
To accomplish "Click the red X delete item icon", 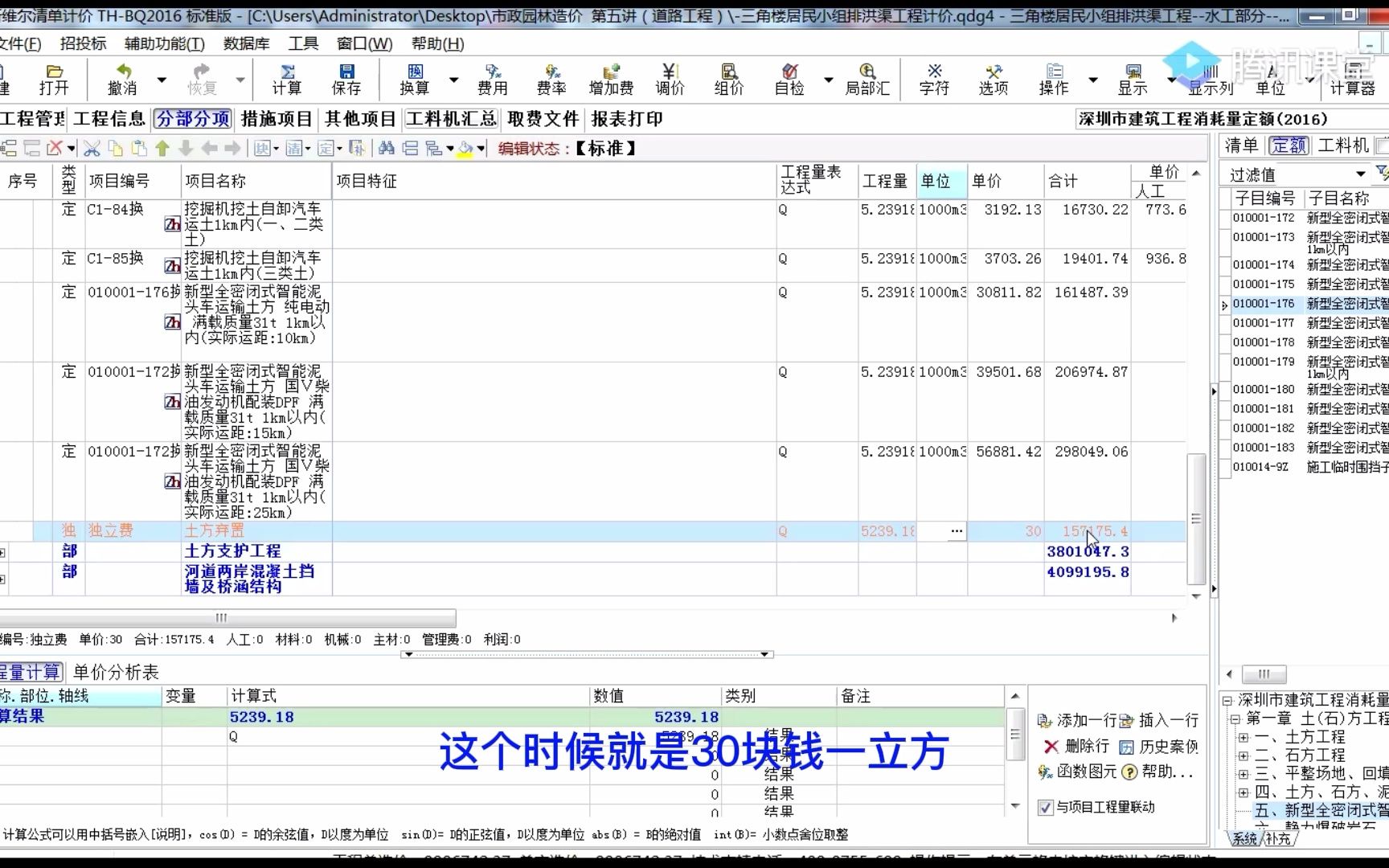I will 55,149.
